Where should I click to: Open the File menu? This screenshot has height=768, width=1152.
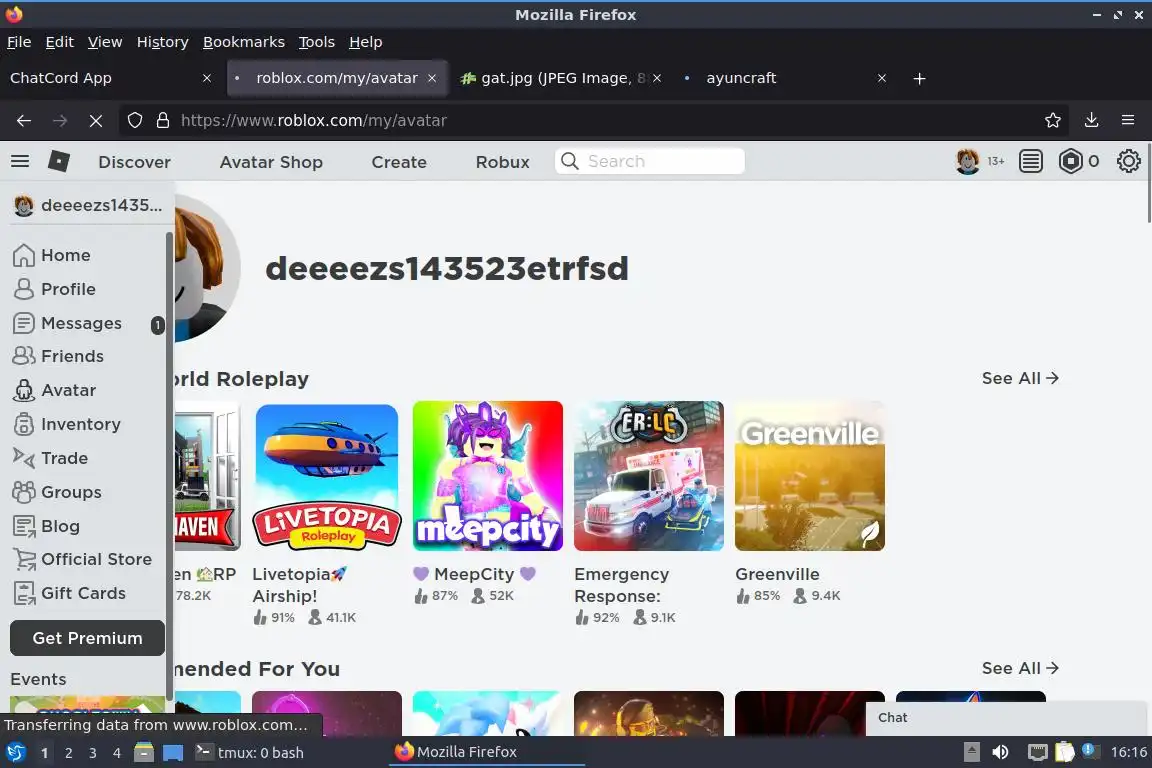19,42
